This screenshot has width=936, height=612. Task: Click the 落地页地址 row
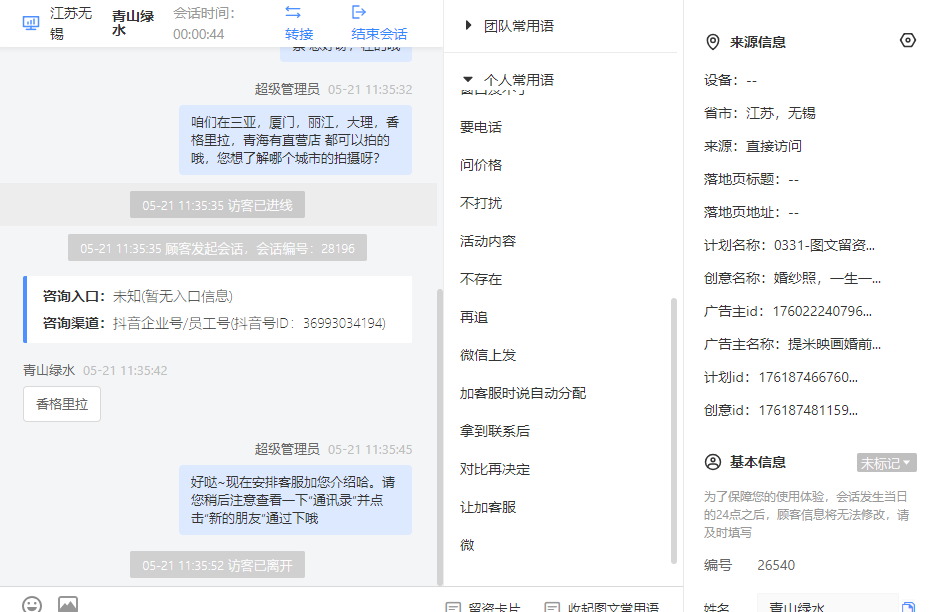(751, 212)
